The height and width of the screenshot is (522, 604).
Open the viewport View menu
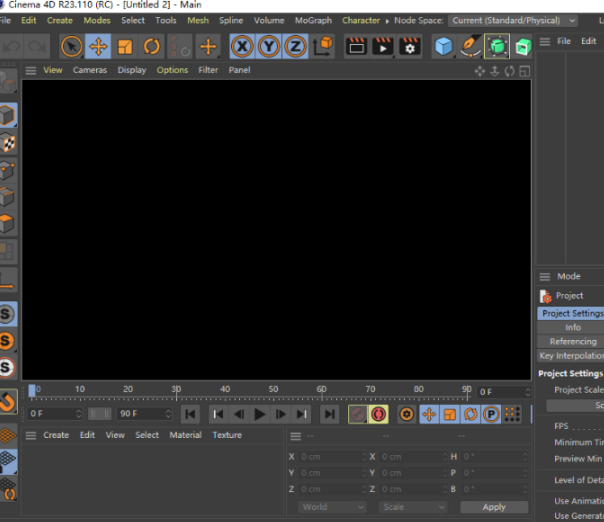(53, 70)
